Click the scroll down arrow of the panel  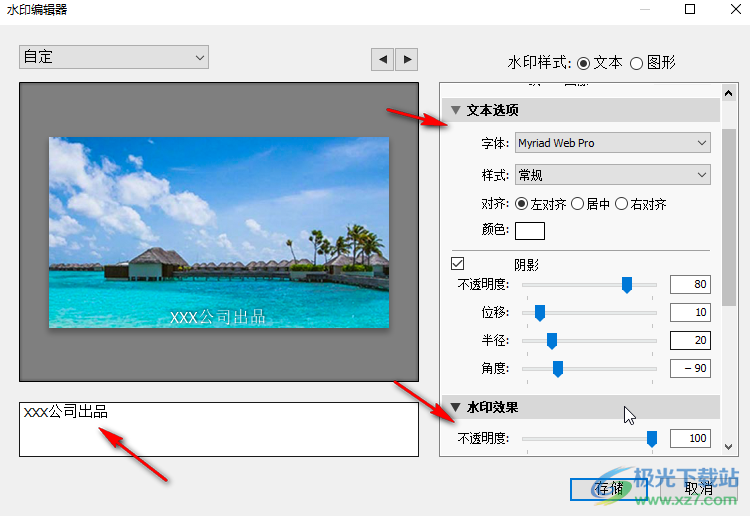click(728, 447)
